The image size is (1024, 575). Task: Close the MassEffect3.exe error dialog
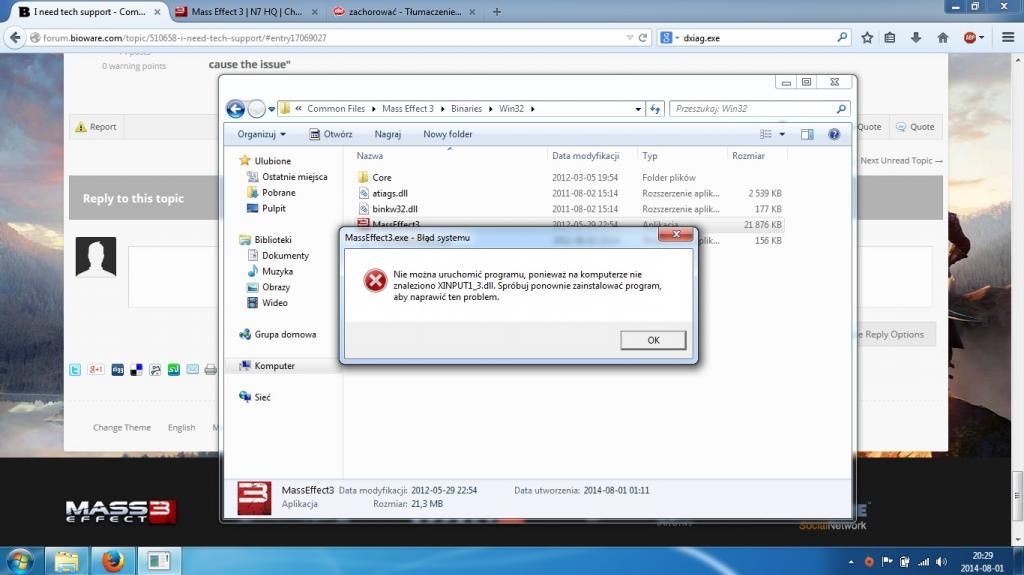coord(676,234)
